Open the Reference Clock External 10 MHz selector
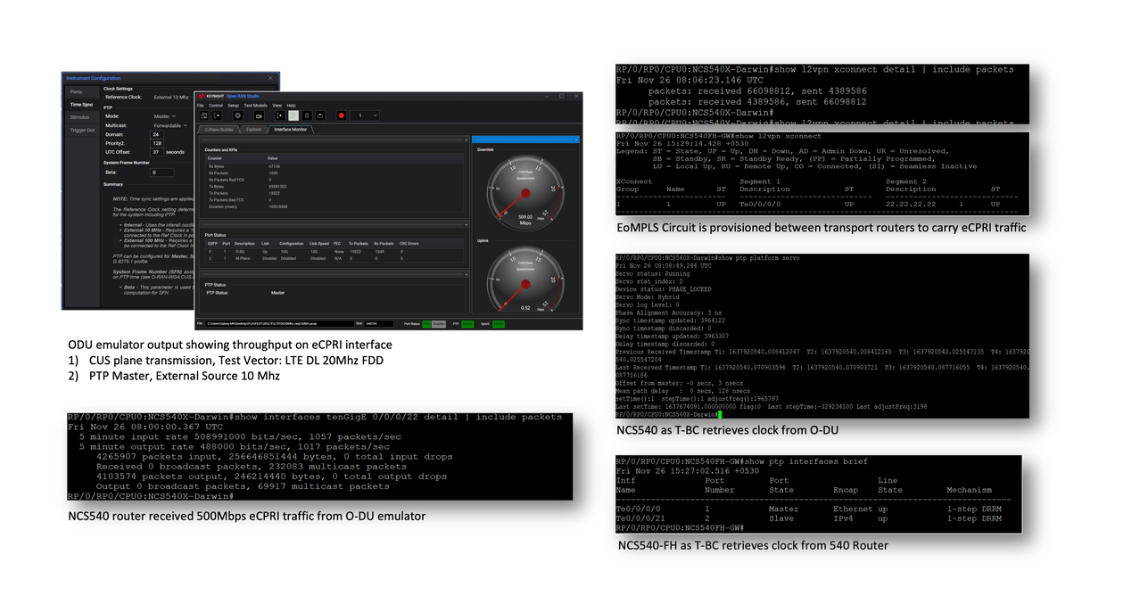Screen dimensions: 1130x615 (172, 97)
